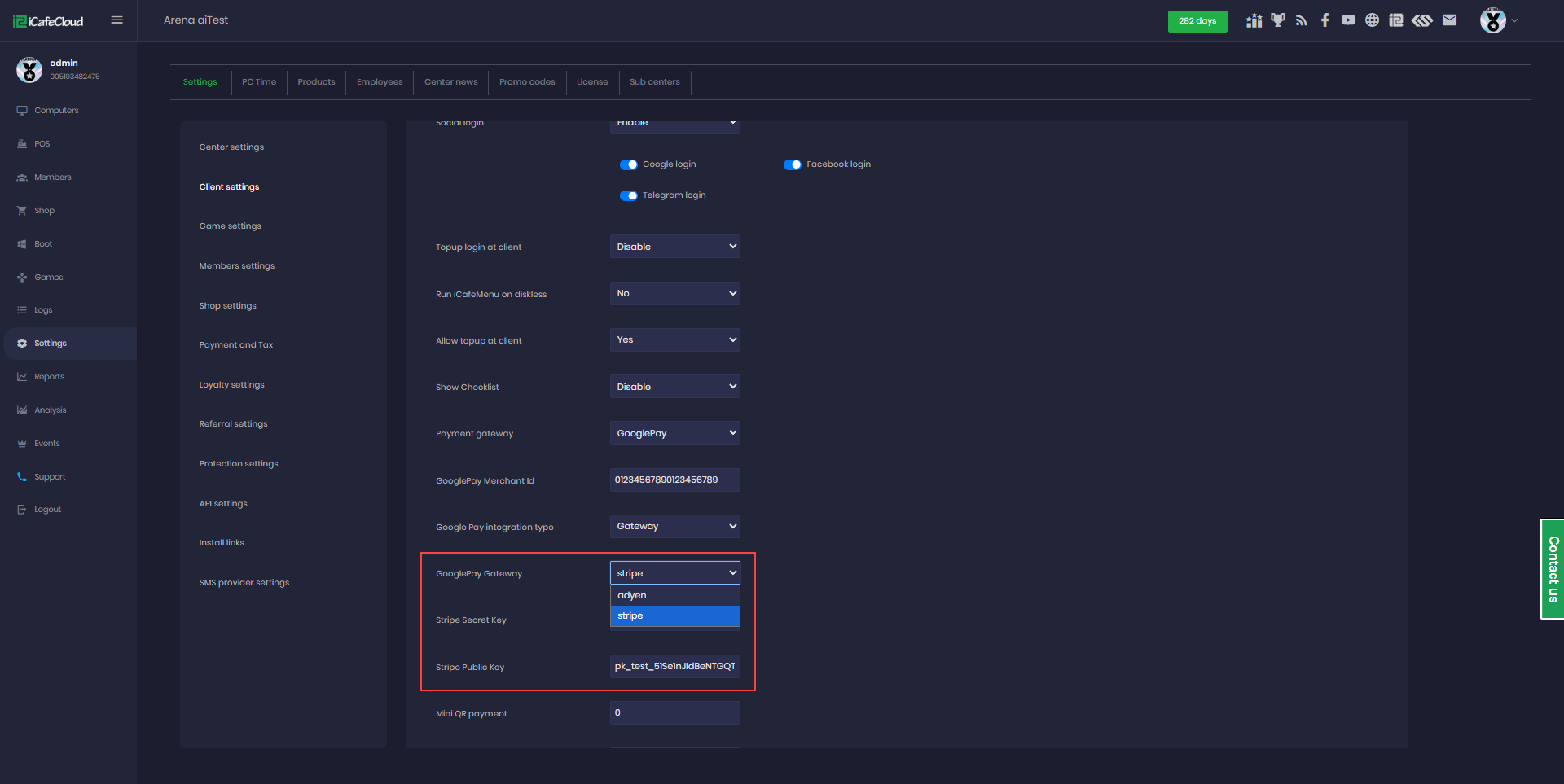Open the Facebook icon in the header
This screenshot has width=1564, height=784.
(1325, 20)
